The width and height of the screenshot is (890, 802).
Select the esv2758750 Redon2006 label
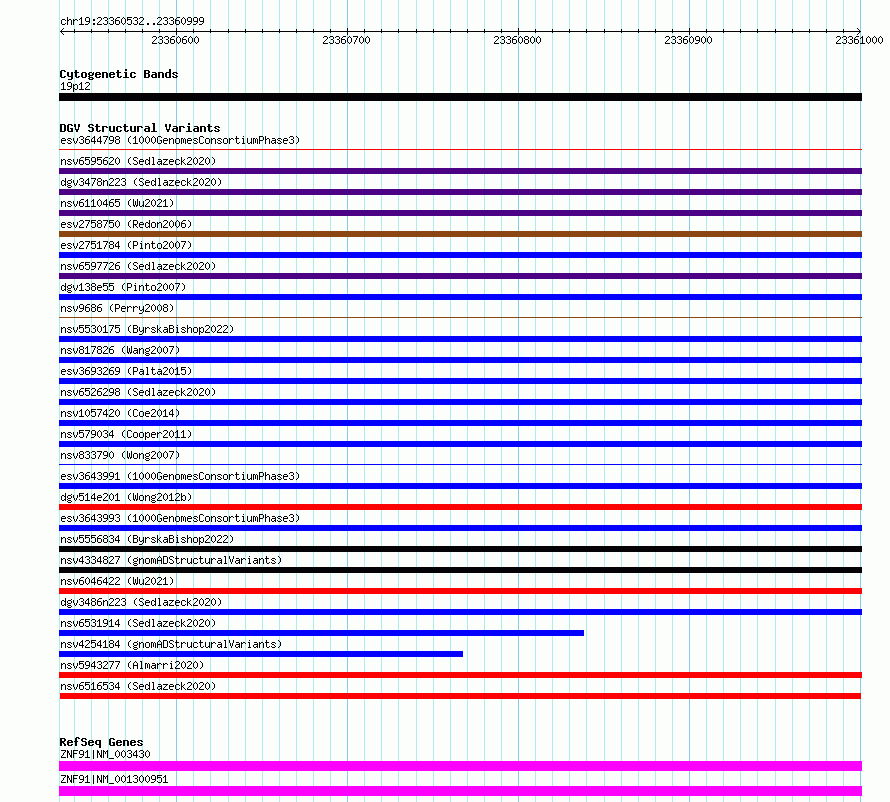tap(126, 224)
